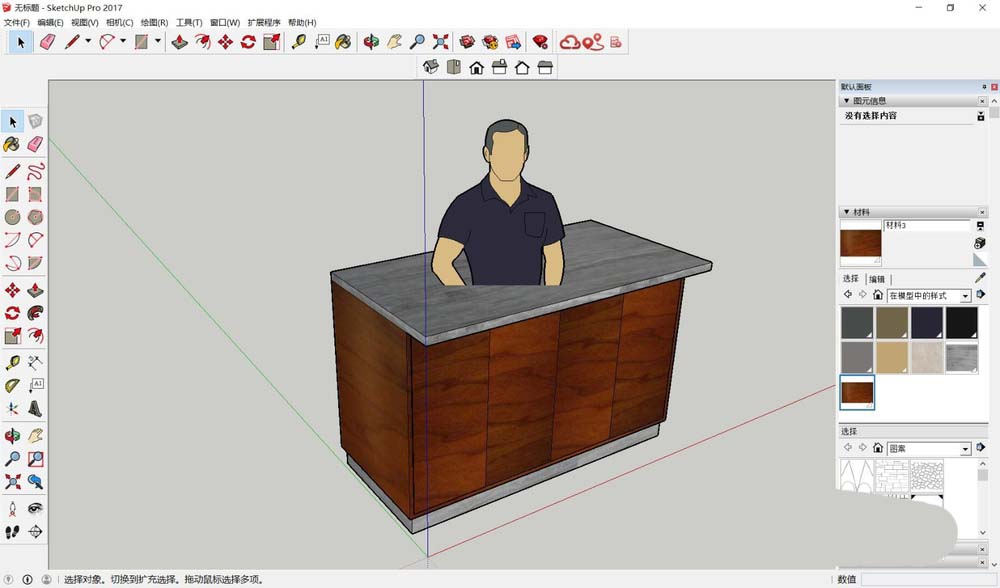
Task: Select the Eraser tool in top toolbar
Action: pos(46,42)
